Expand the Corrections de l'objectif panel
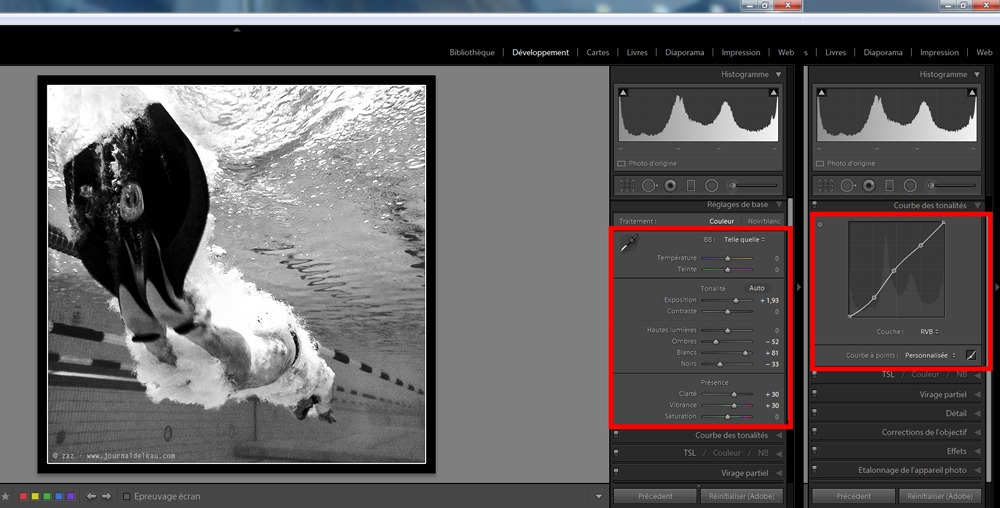 tap(978, 432)
